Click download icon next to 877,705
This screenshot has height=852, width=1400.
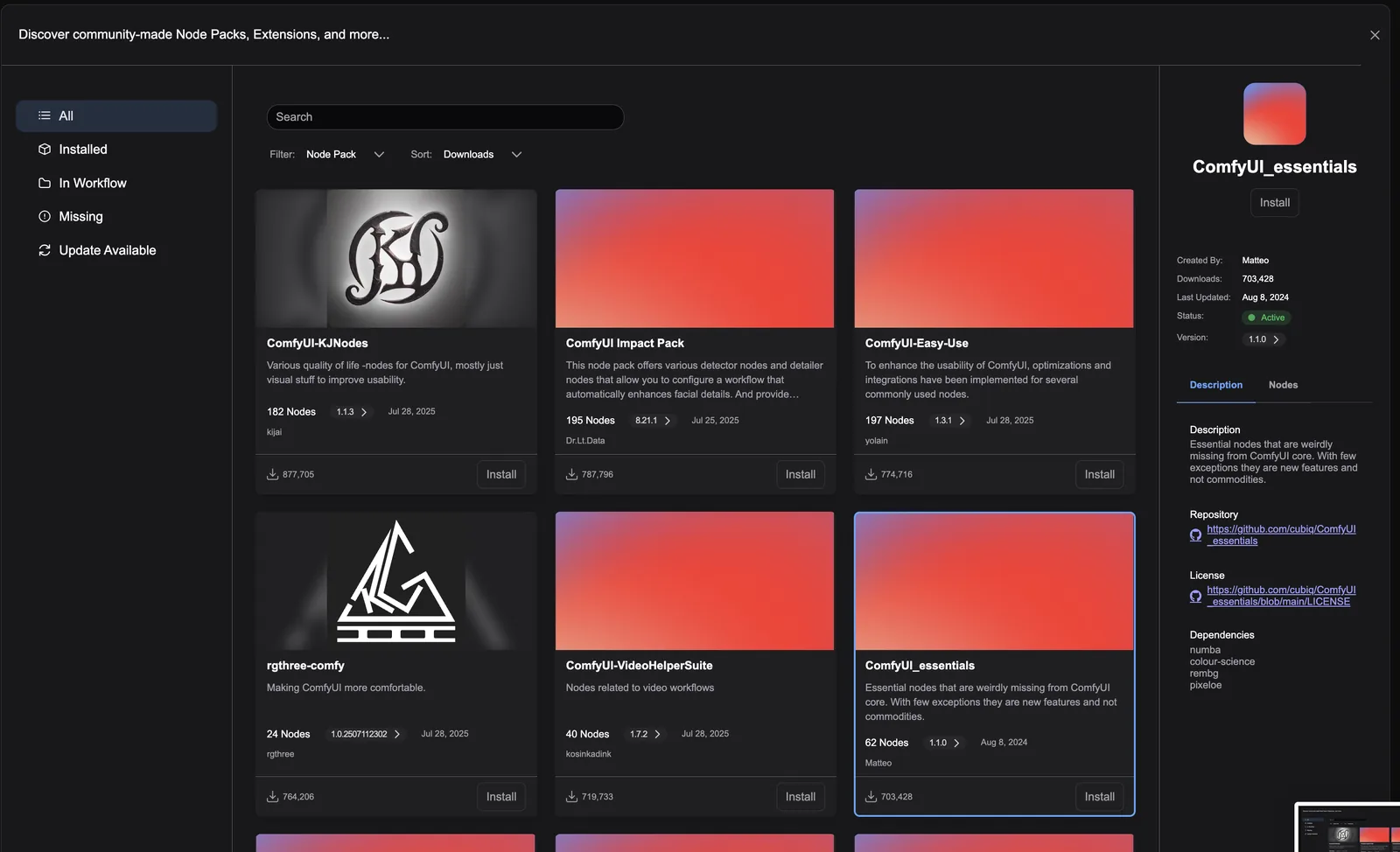272,474
